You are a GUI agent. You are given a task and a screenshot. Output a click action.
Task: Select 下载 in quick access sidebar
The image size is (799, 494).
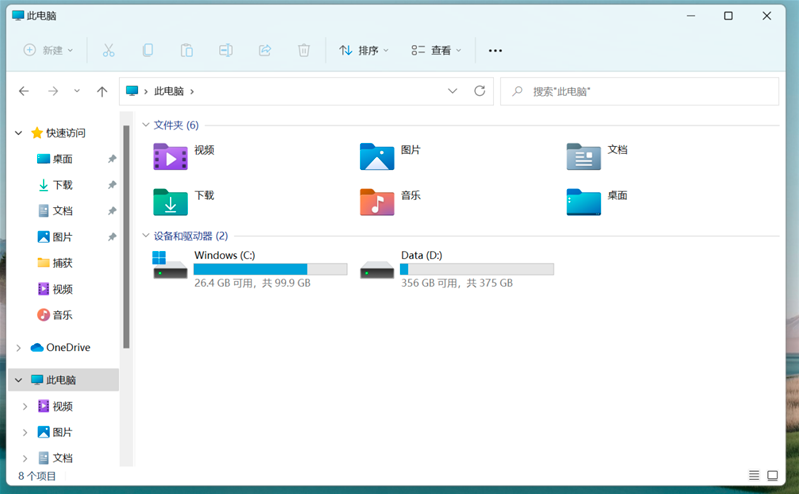click(62, 185)
